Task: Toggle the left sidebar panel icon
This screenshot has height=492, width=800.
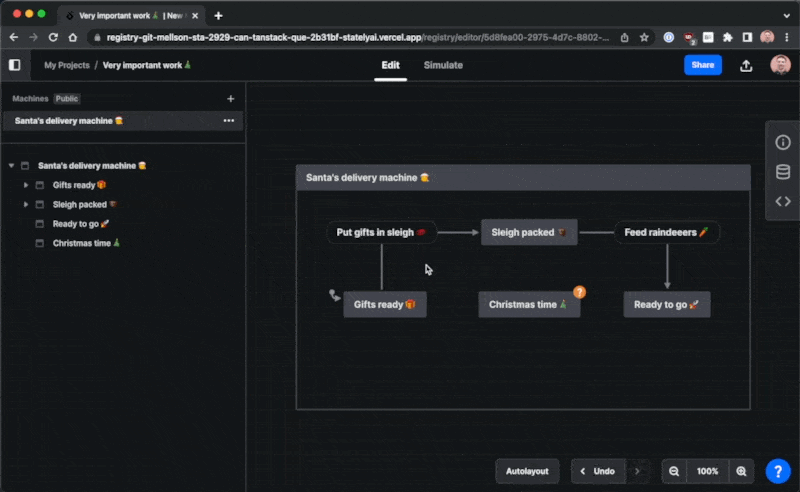Action: pos(14,65)
